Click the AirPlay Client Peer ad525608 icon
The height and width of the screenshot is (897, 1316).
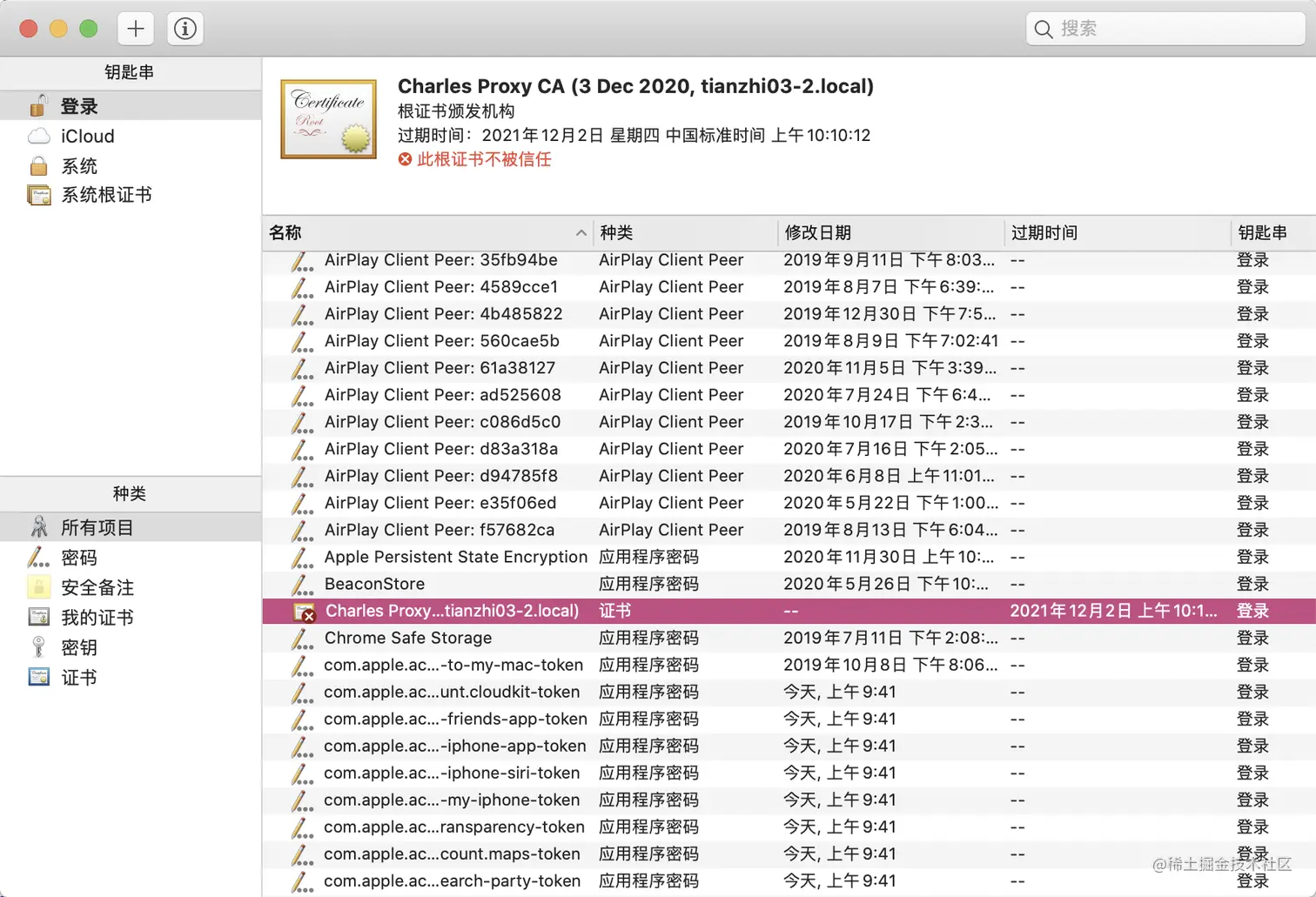[x=302, y=396]
